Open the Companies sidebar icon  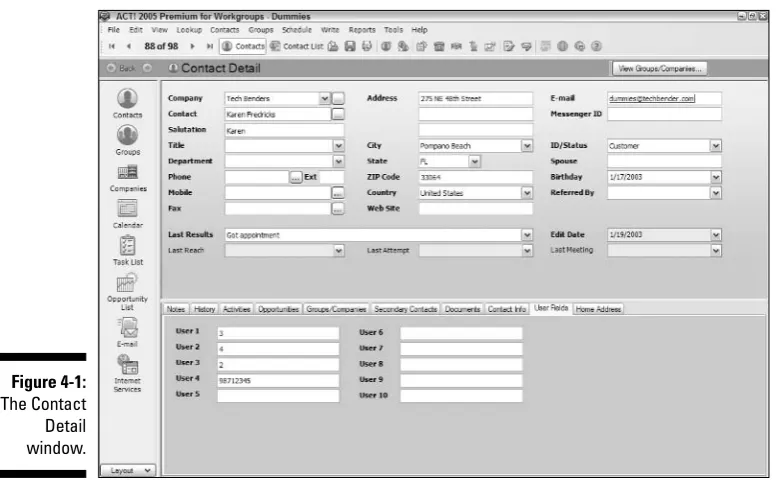128,178
